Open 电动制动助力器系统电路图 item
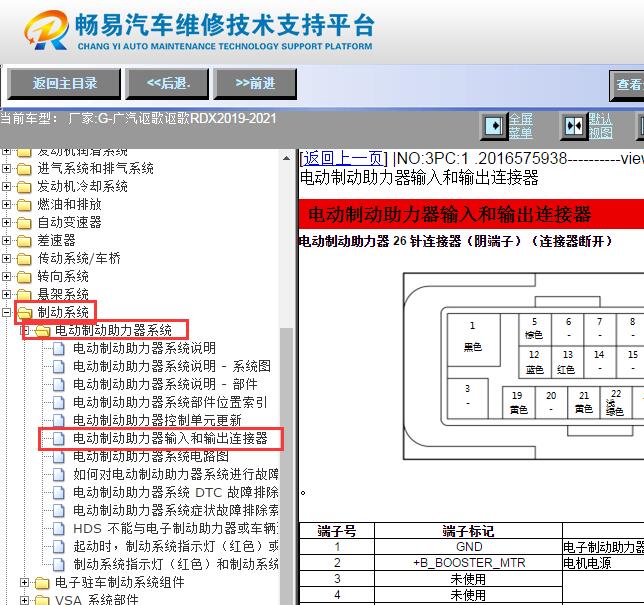 pos(151,456)
